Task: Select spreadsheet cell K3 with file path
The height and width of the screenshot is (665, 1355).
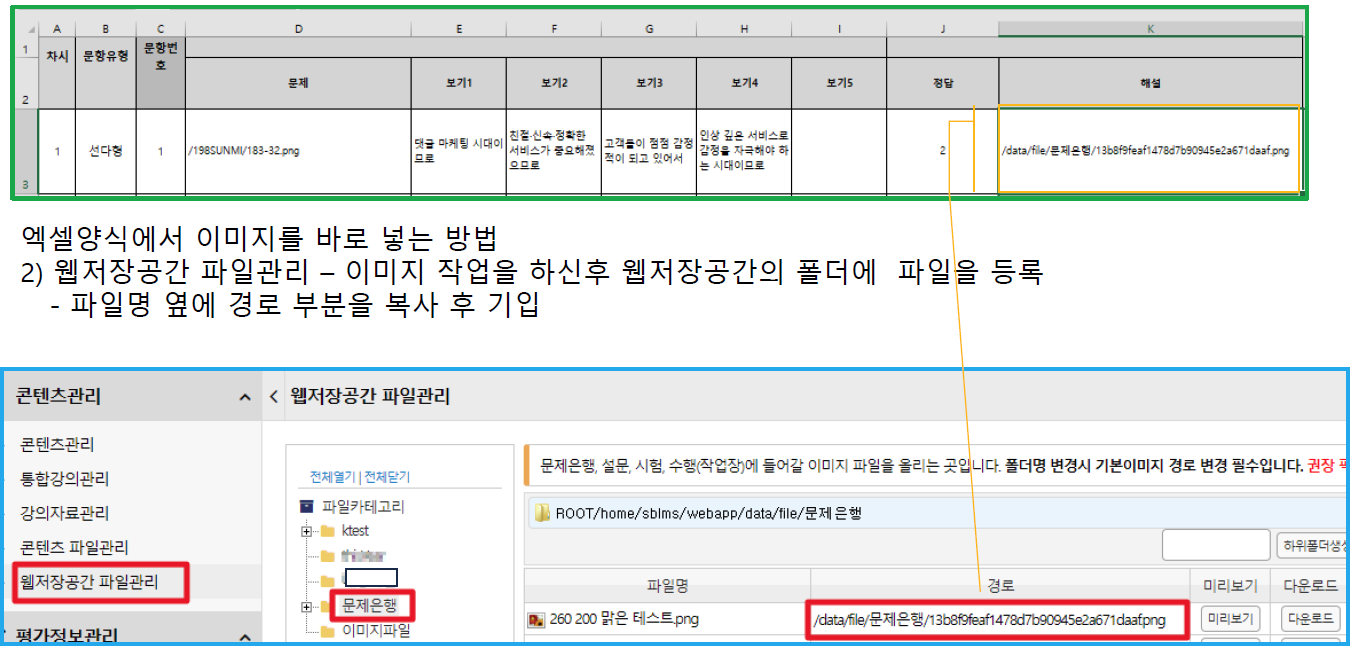Action: [x=1148, y=150]
